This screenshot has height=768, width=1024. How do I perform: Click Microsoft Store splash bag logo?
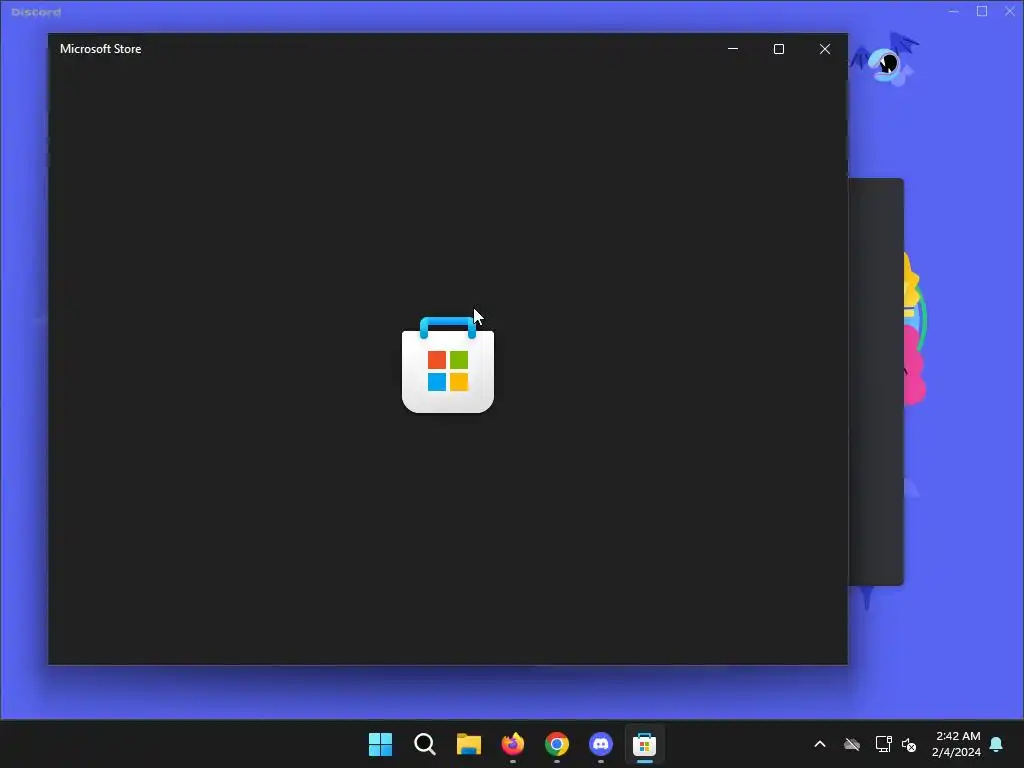pos(448,364)
